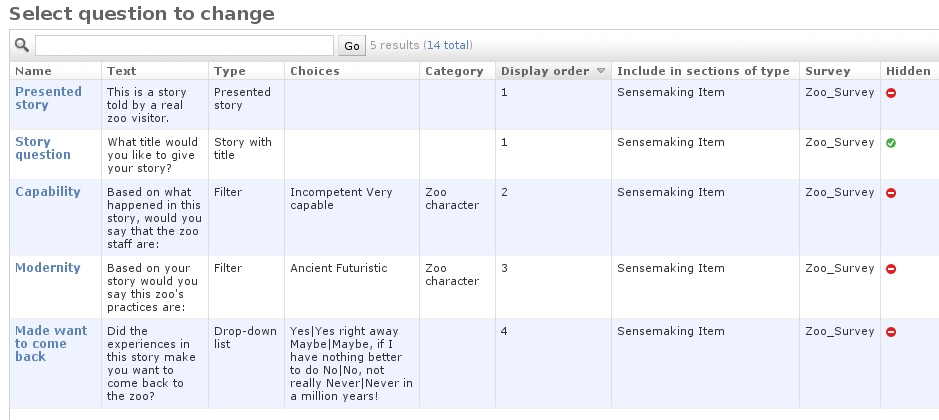
Task: Click the green hidden icon for Story question
Action: pos(891,143)
